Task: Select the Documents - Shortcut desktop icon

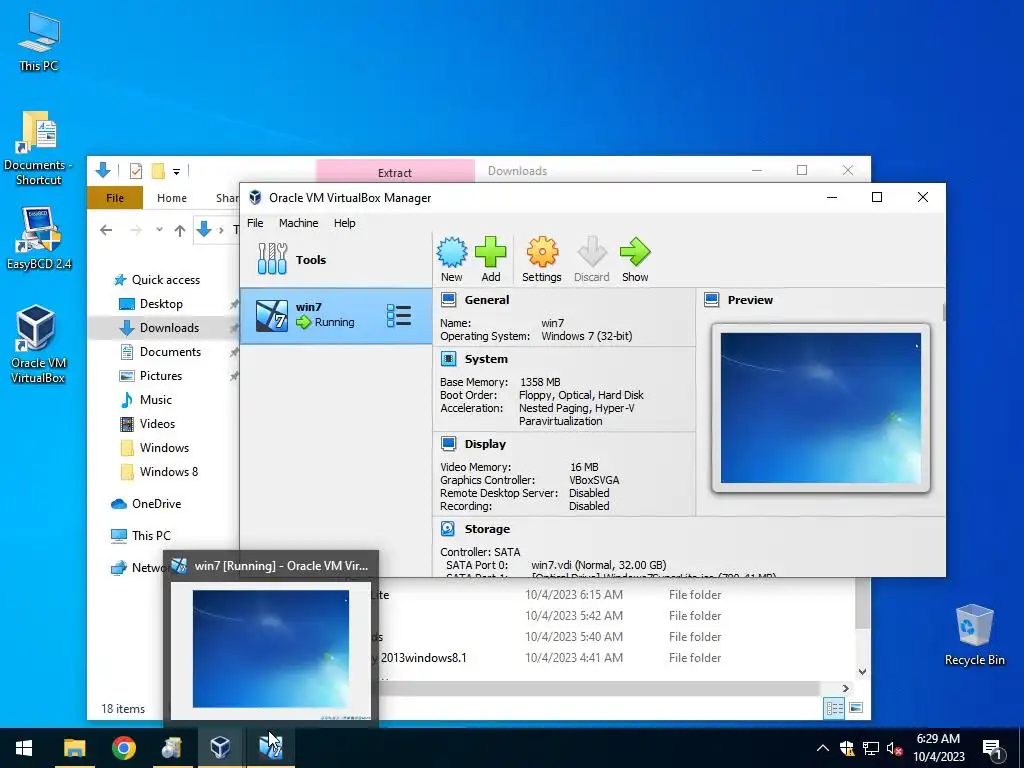Action: 39,149
